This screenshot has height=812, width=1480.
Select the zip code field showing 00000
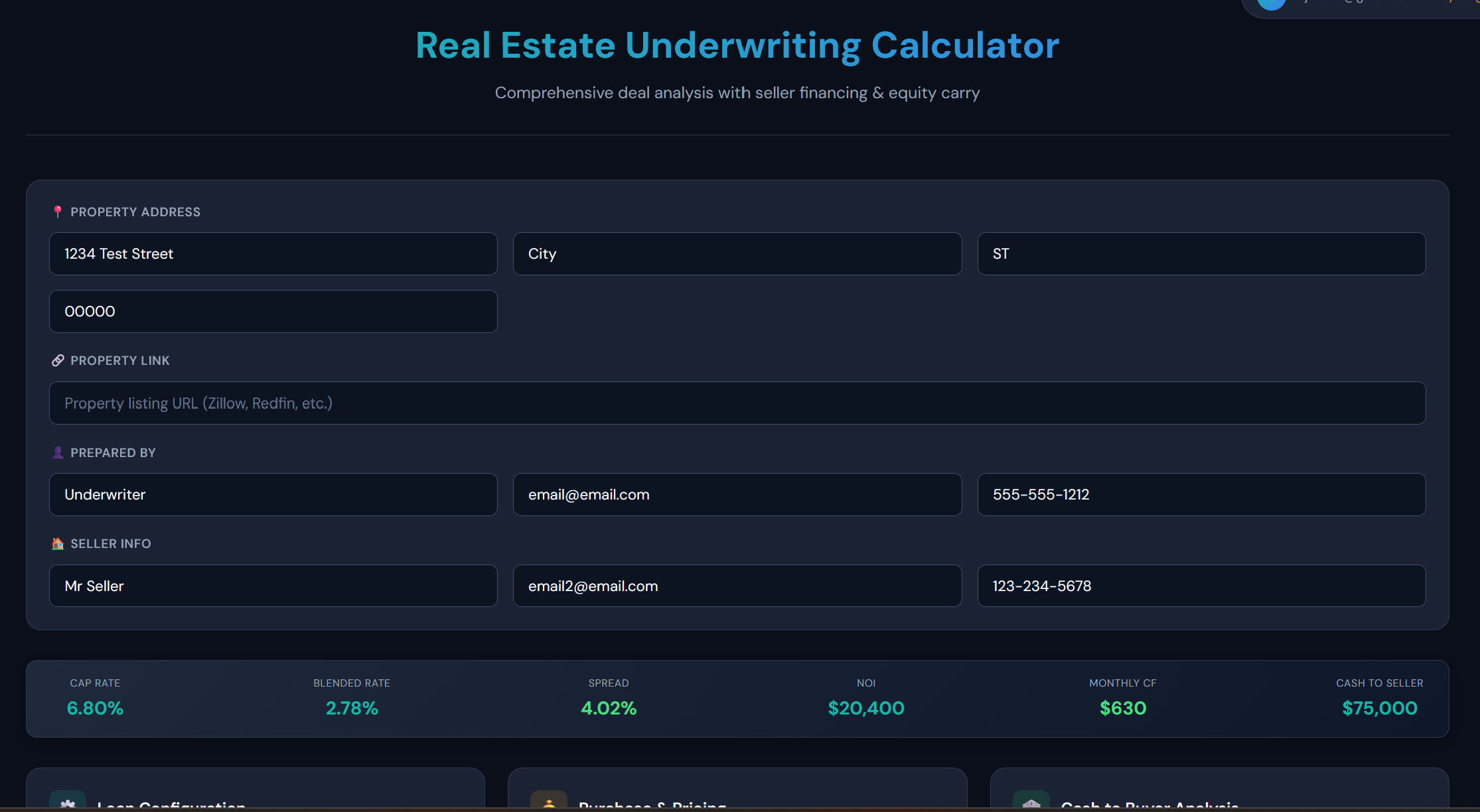coord(273,311)
